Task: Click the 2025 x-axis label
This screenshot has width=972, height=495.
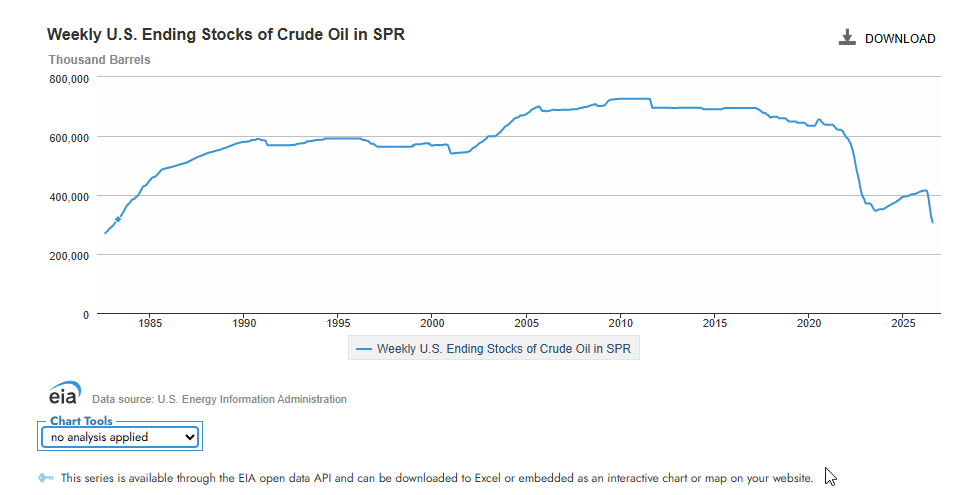Action: click(x=903, y=323)
